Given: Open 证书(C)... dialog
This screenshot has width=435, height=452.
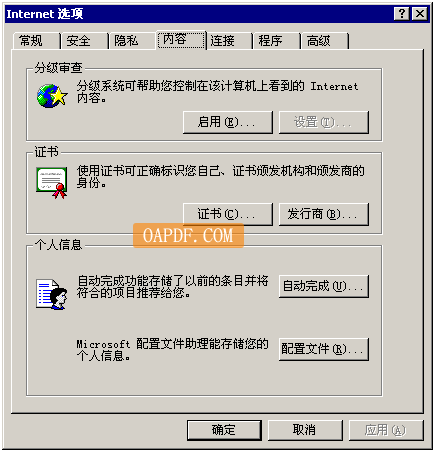Looking at the screenshot, I should [x=228, y=214].
